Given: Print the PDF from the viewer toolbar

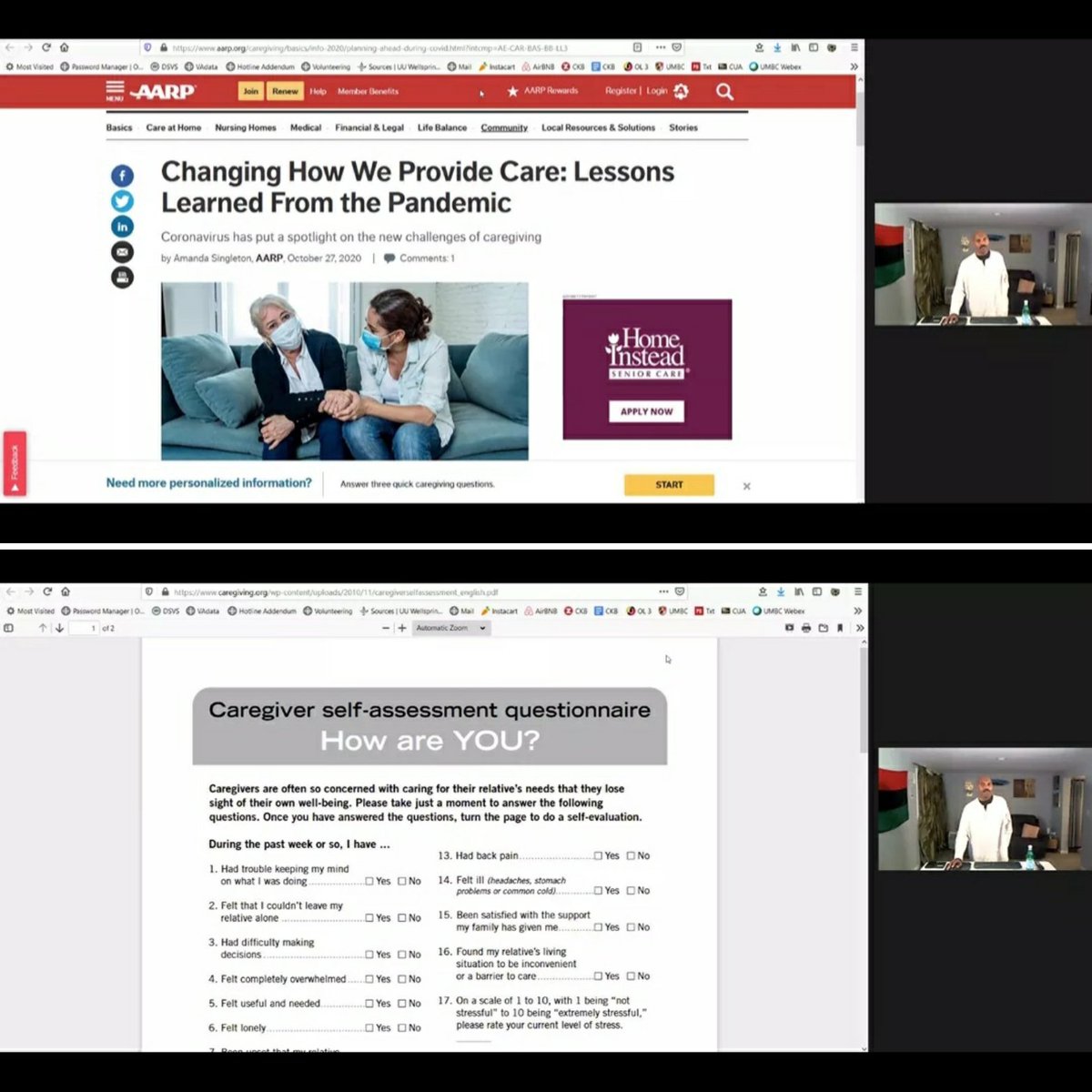Looking at the screenshot, I should point(806,628).
